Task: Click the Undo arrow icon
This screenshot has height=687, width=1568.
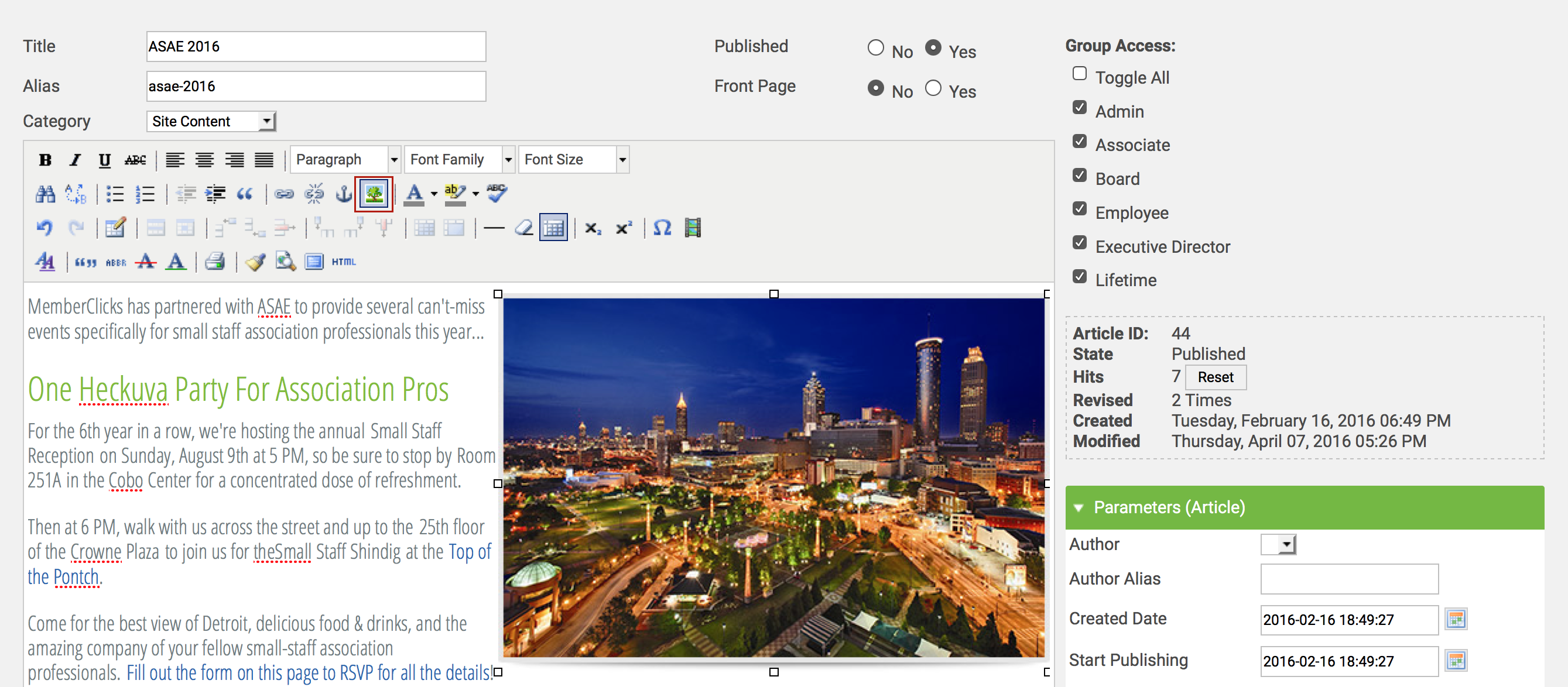Action: [45, 228]
